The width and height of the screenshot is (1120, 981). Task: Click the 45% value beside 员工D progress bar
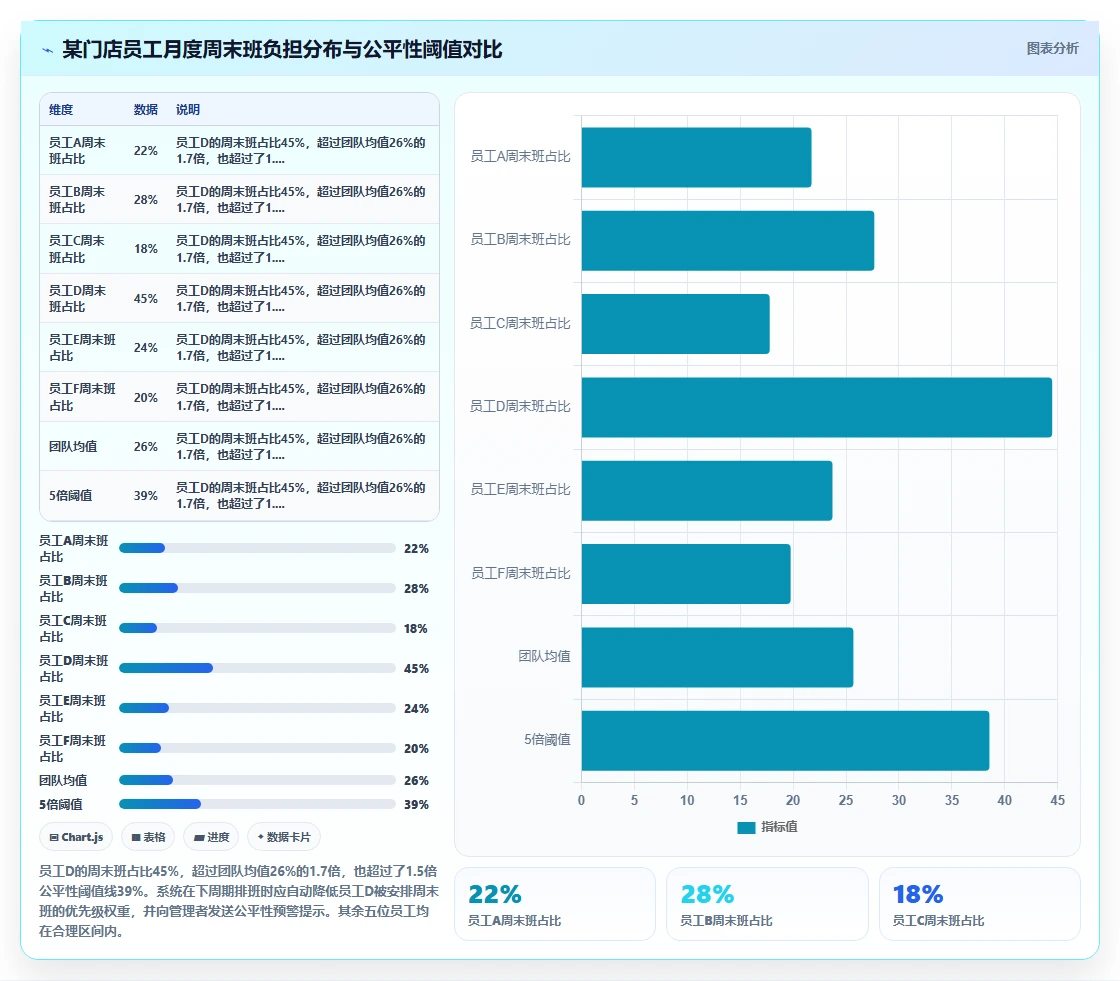pos(416,669)
